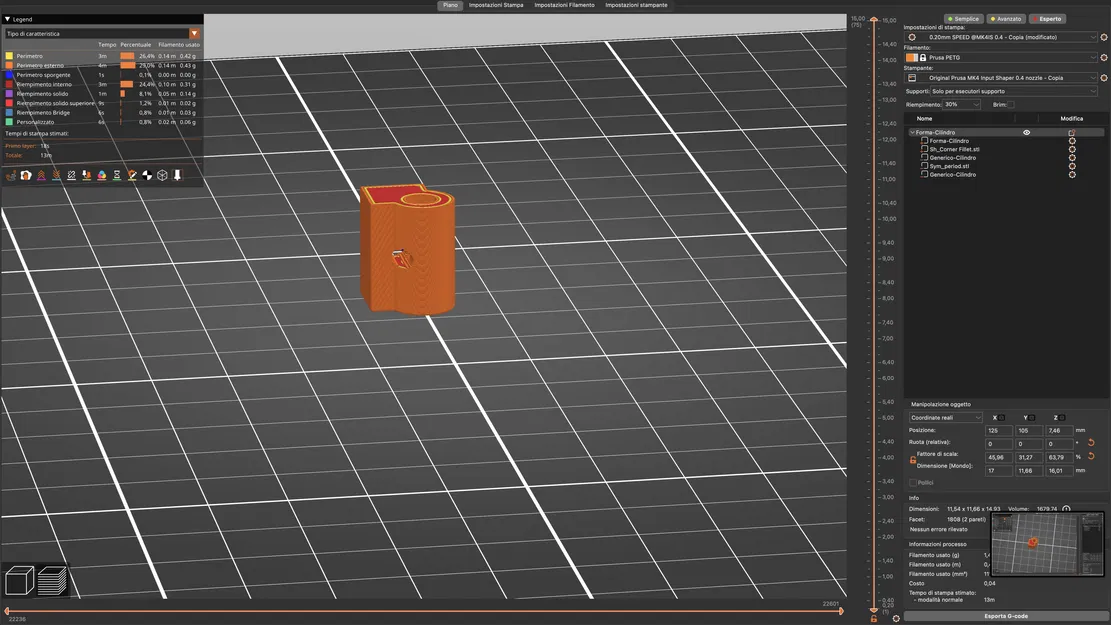The height and width of the screenshot is (625, 1111).
Task: Toggle custom G-code marker icon
Action: point(132,175)
